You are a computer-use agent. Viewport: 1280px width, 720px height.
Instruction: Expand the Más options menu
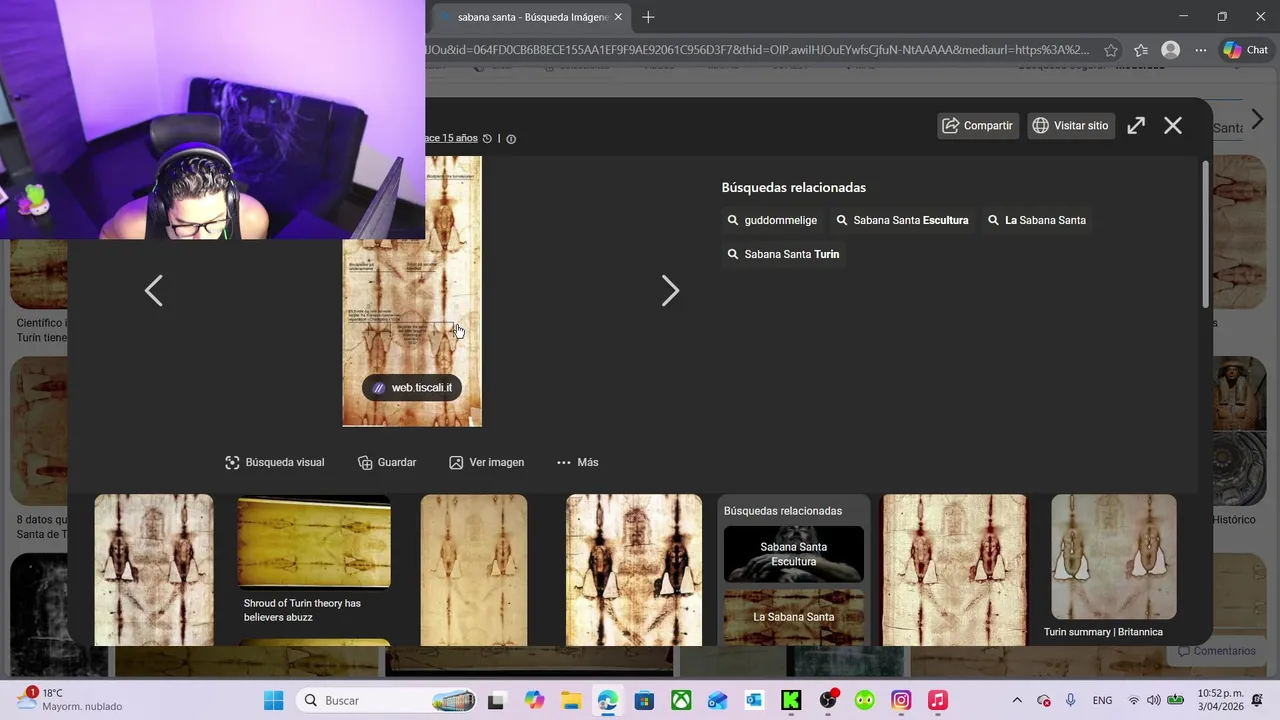pyautogui.click(x=577, y=462)
